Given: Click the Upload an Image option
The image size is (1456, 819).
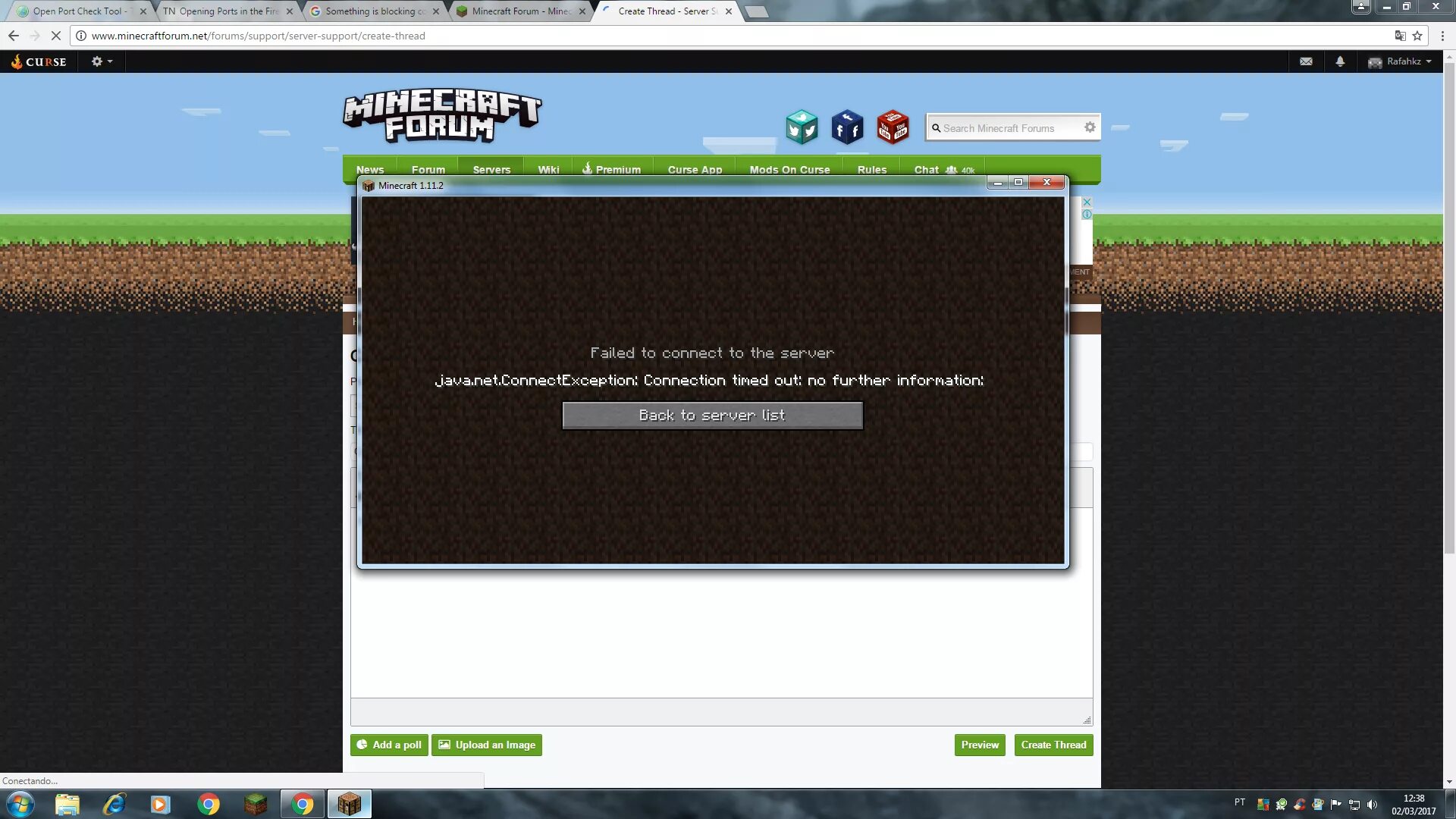Looking at the screenshot, I should [x=487, y=744].
